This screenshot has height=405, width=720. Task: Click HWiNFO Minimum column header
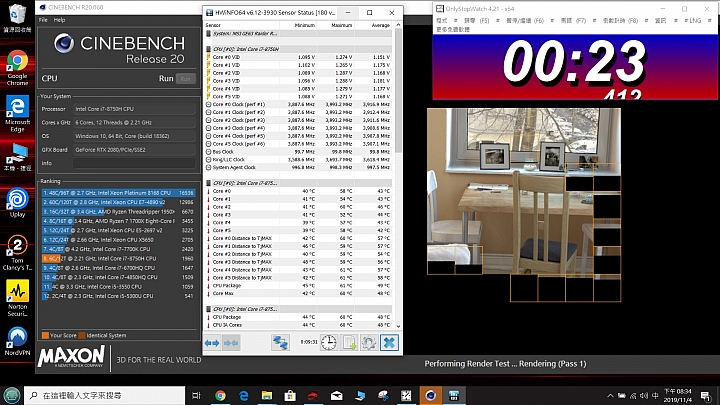point(304,25)
